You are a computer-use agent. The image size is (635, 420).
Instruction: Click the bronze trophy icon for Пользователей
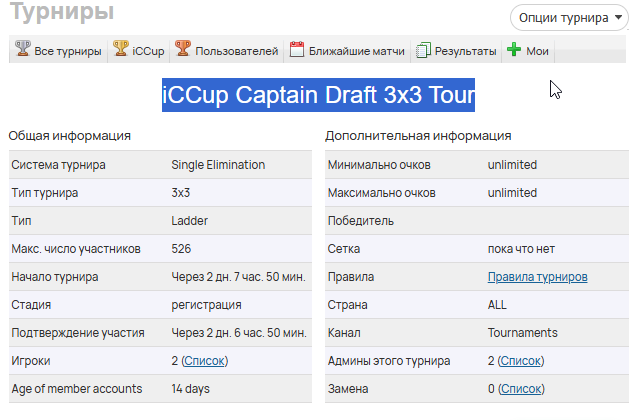183,48
